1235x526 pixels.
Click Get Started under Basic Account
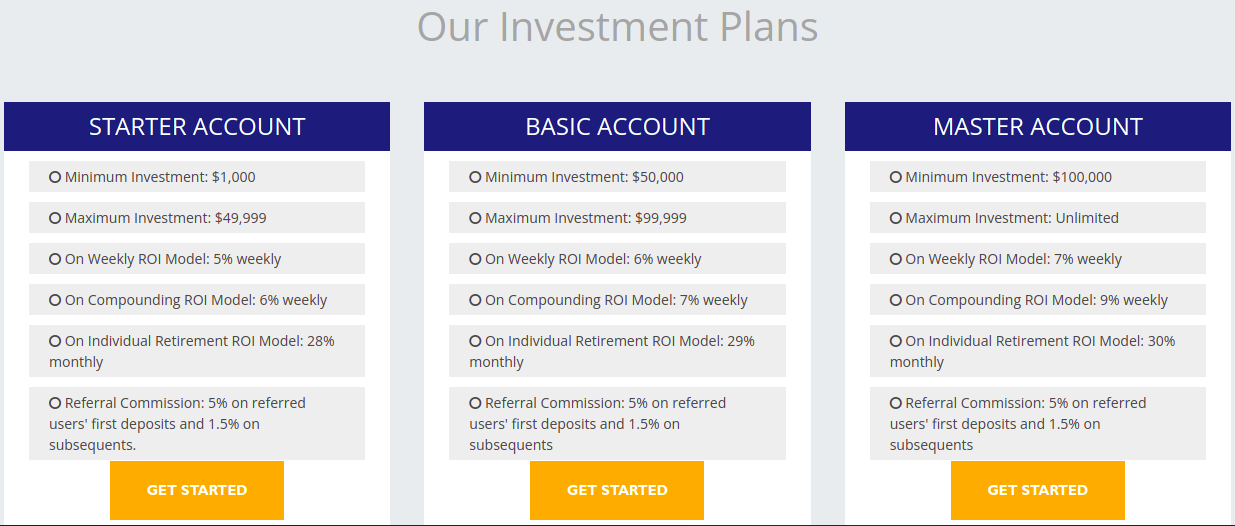617,490
